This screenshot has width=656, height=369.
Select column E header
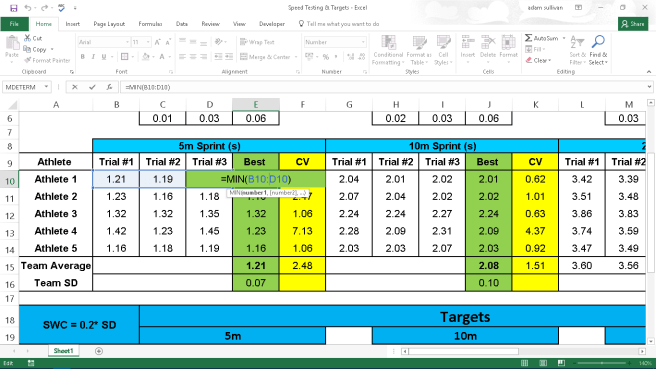pyautogui.click(x=256, y=105)
